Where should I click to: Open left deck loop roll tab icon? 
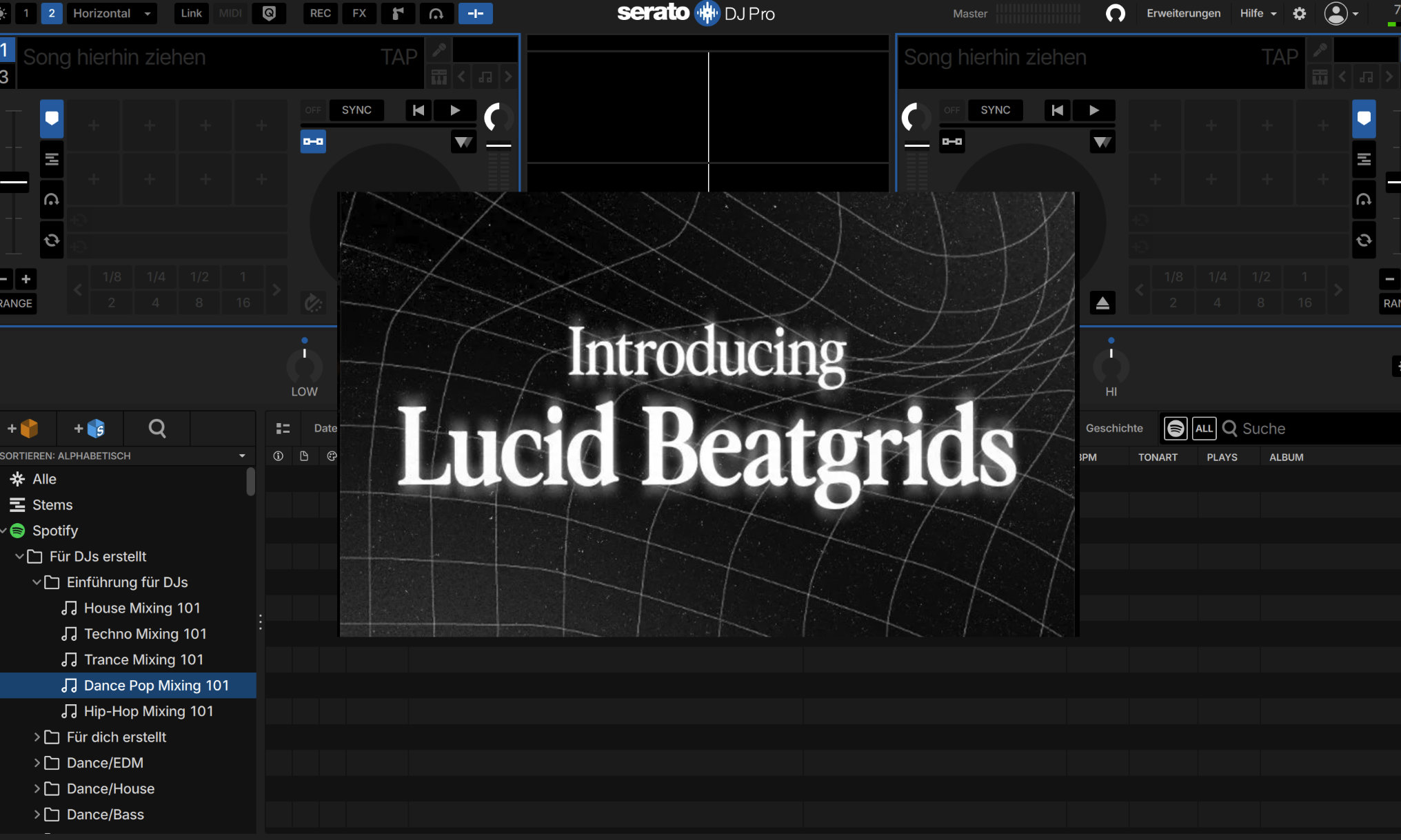coord(52,240)
